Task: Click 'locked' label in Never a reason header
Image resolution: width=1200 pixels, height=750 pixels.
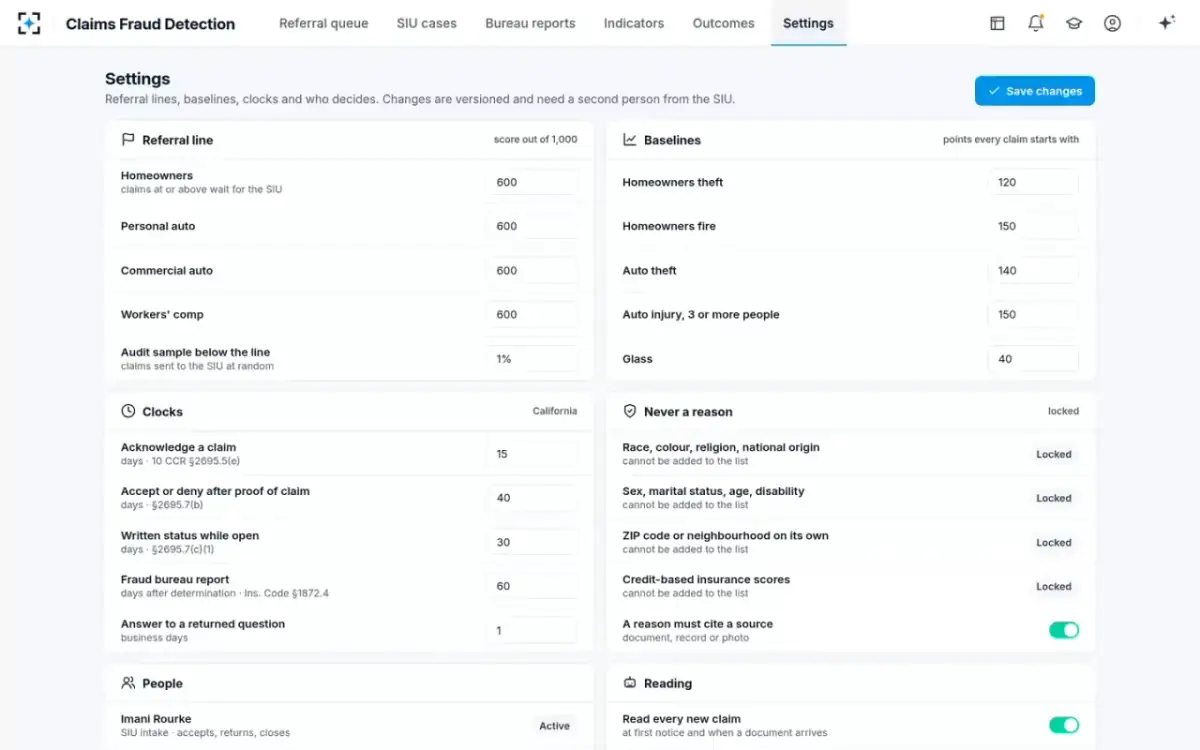Action: click(x=1063, y=411)
